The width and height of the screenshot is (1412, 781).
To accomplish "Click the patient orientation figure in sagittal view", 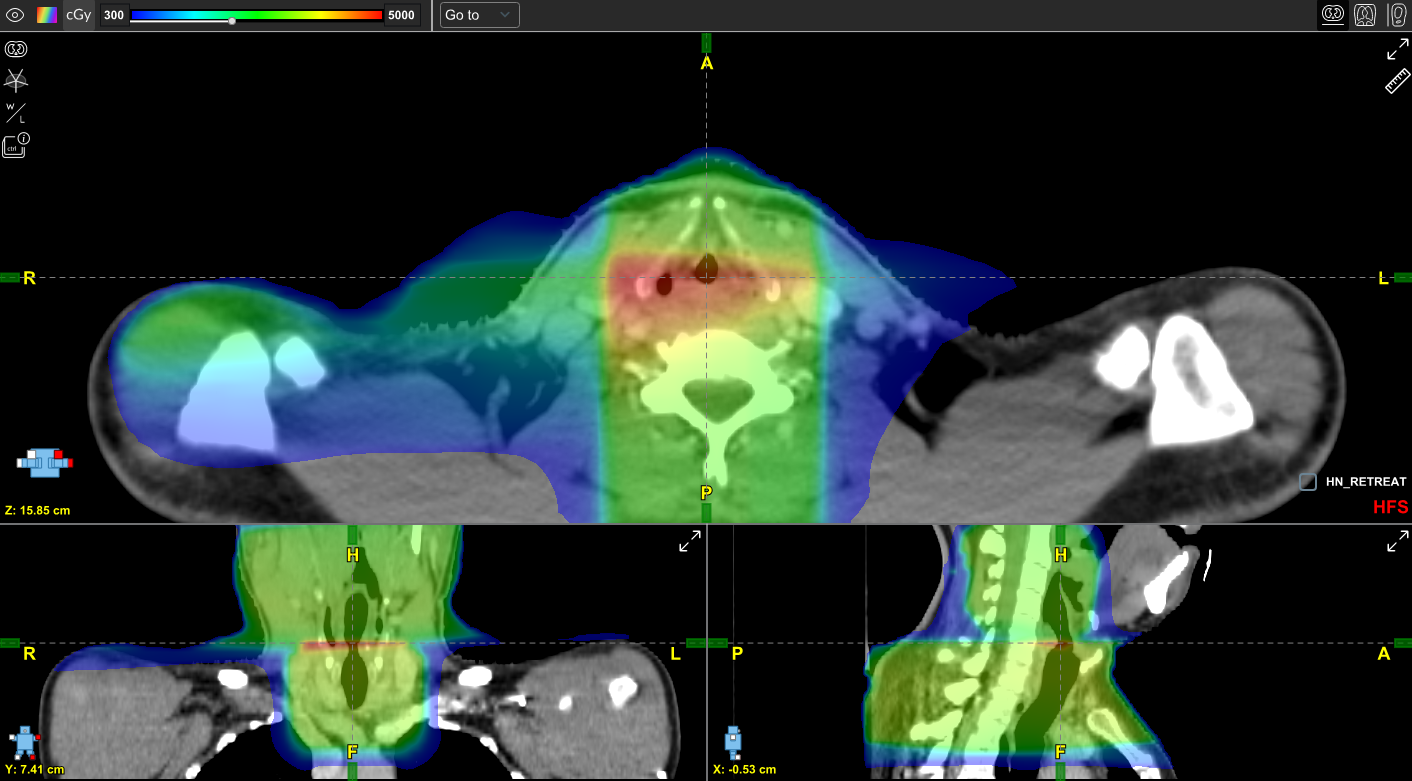I will pyautogui.click(x=733, y=743).
